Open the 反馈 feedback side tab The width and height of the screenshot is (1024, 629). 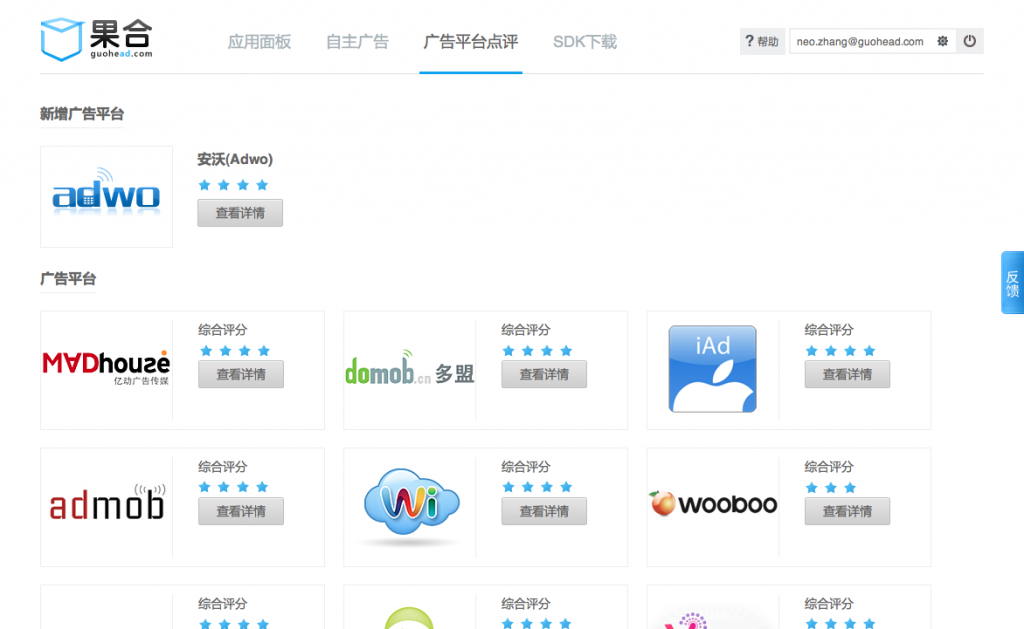[1012, 282]
